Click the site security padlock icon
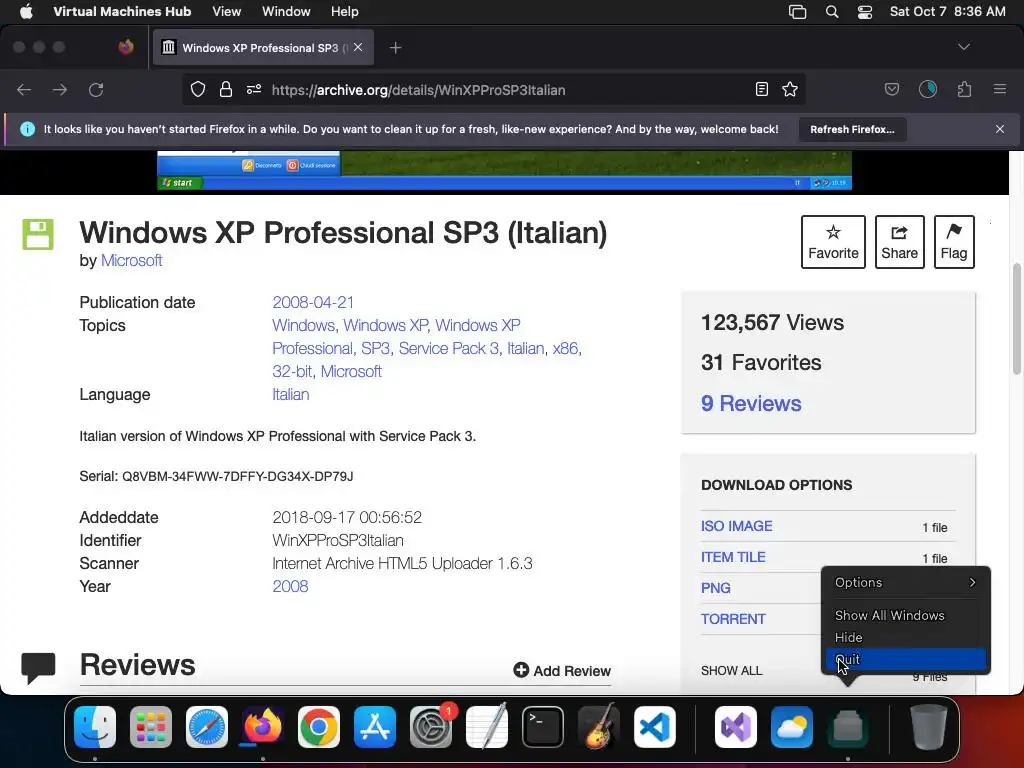Screen dimensions: 1024x768 tap(226, 89)
